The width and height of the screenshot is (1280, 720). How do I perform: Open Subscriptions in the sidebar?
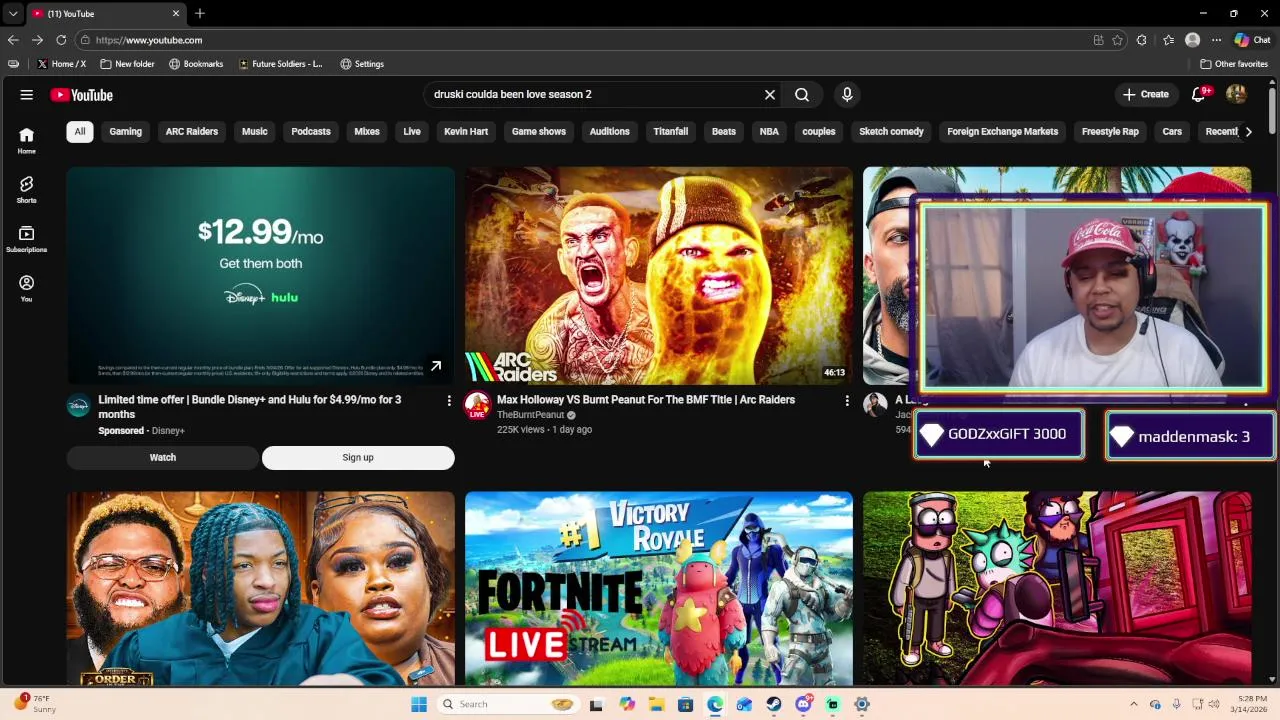27,239
